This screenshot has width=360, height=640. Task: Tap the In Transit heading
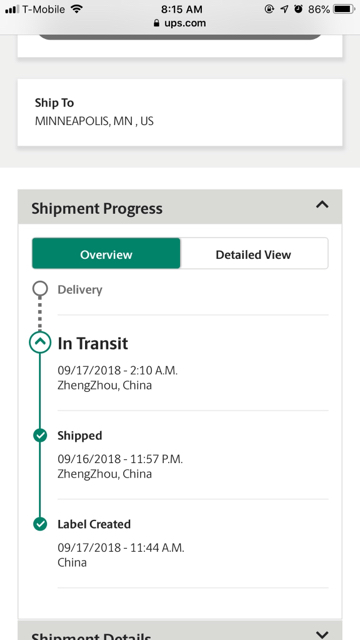point(93,343)
